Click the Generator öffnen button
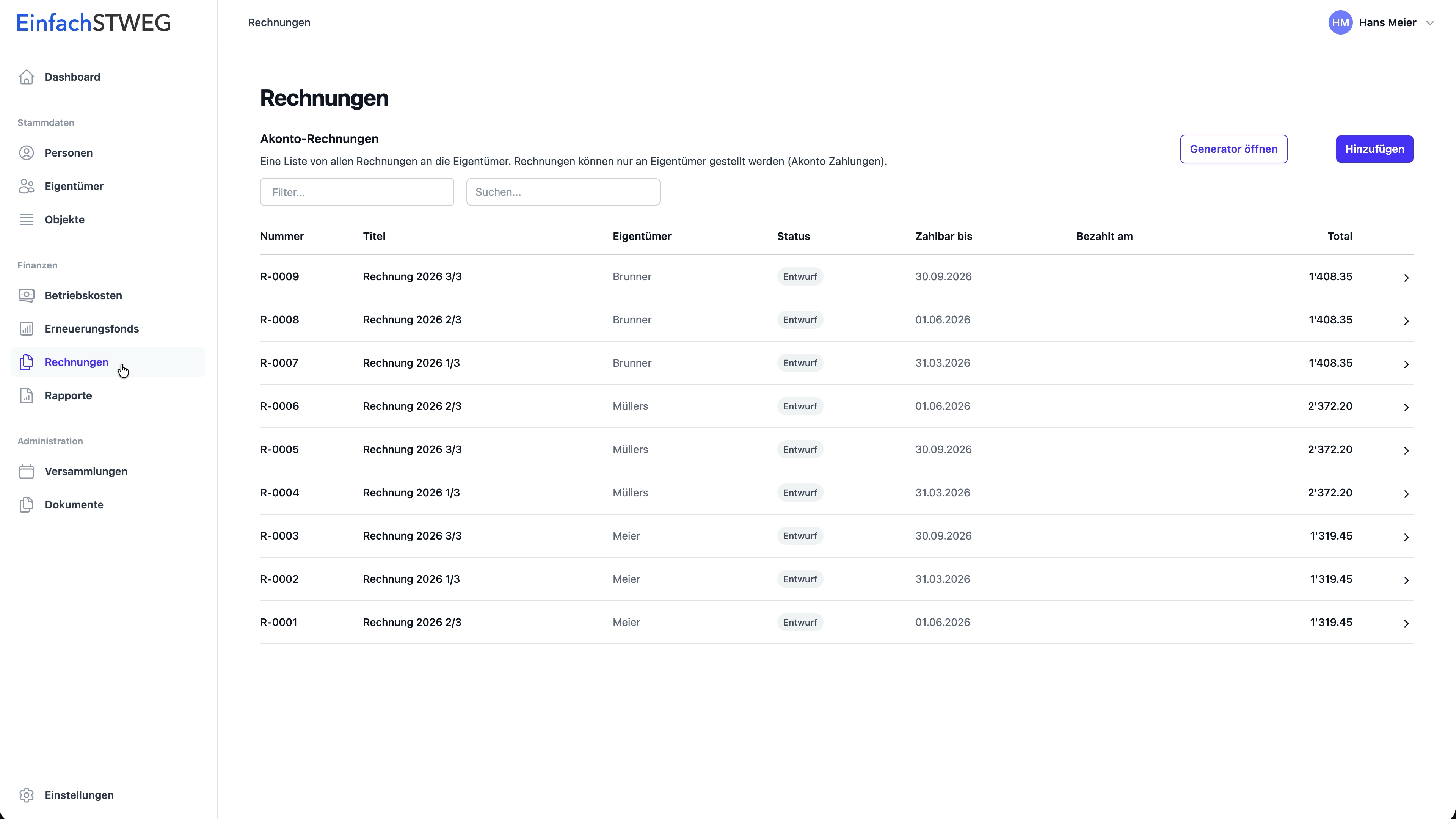This screenshot has height=819, width=1456. coord(1233,149)
